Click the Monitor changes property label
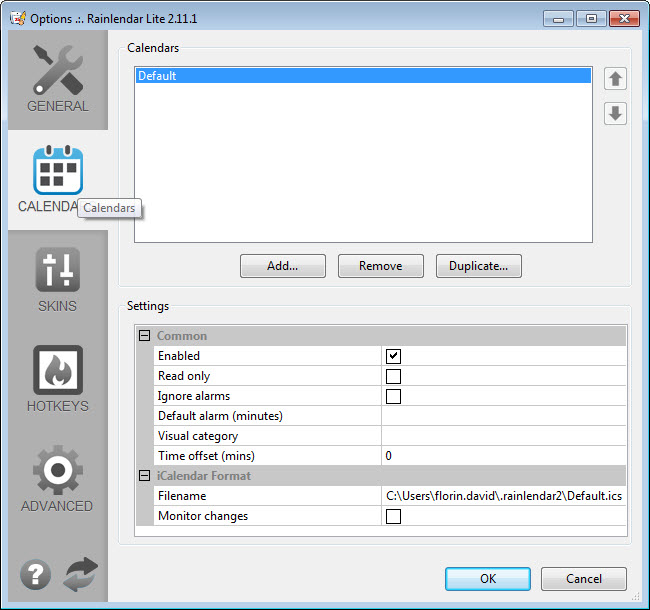Viewport: 650px width, 610px height. [203, 516]
